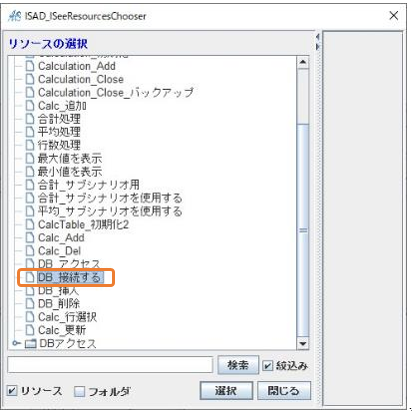Expand the DBアクセス folder node
The height and width of the screenshot is (415, 415).
[x=16, y=343]
